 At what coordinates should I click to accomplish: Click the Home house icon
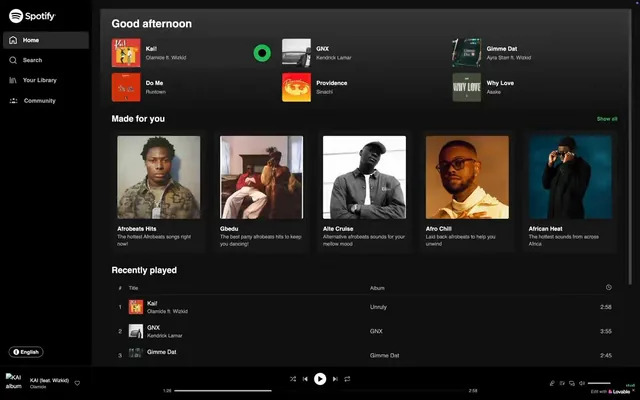pyautogui.click(x=13, y=40)
